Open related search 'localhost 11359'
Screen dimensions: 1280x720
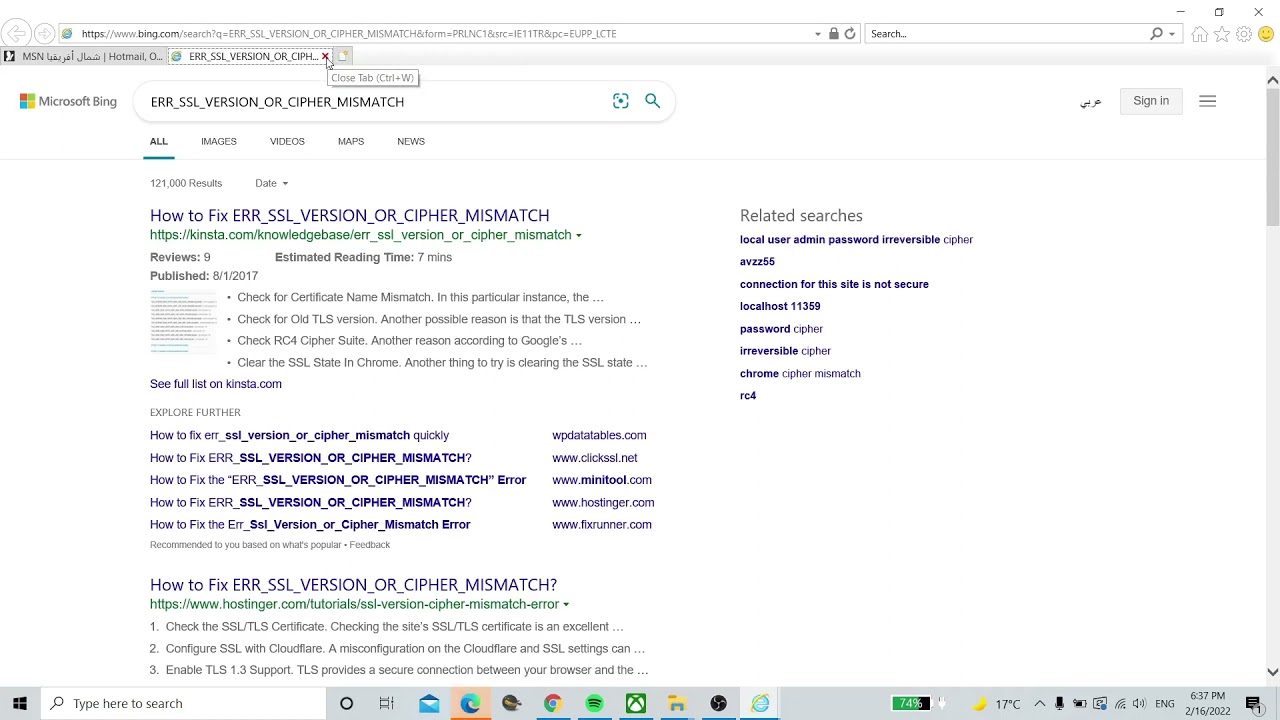pyautogui.click(x=780, y=306)
